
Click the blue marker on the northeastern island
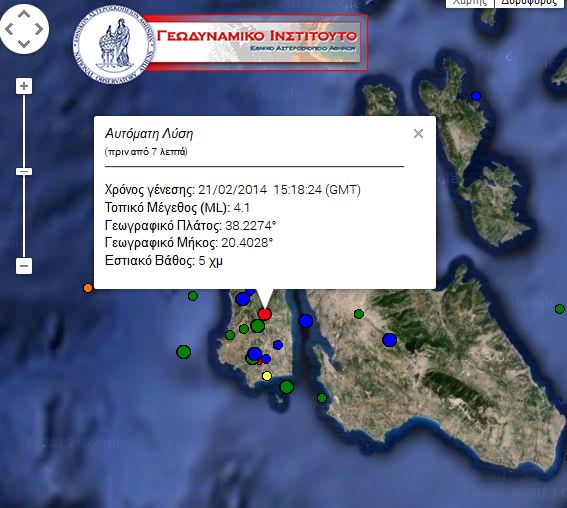tap(476, 96)
